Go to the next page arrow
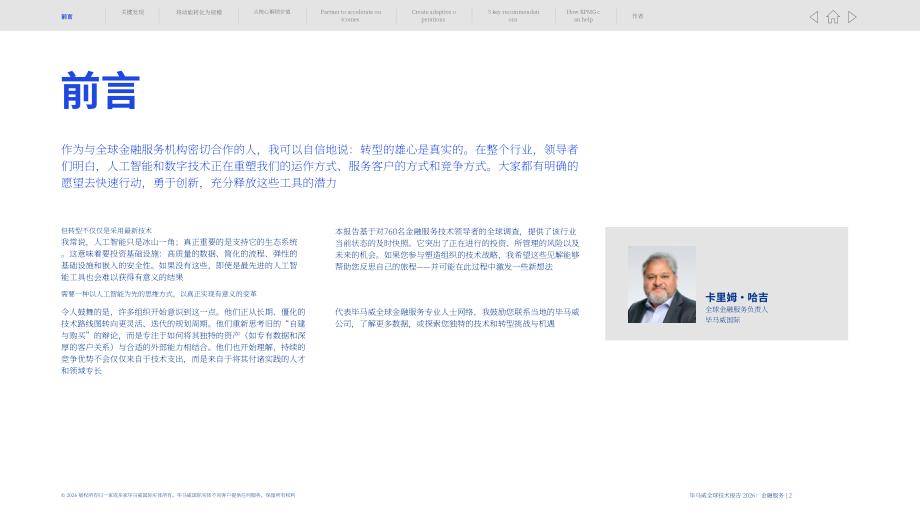 tap(852, 17)
